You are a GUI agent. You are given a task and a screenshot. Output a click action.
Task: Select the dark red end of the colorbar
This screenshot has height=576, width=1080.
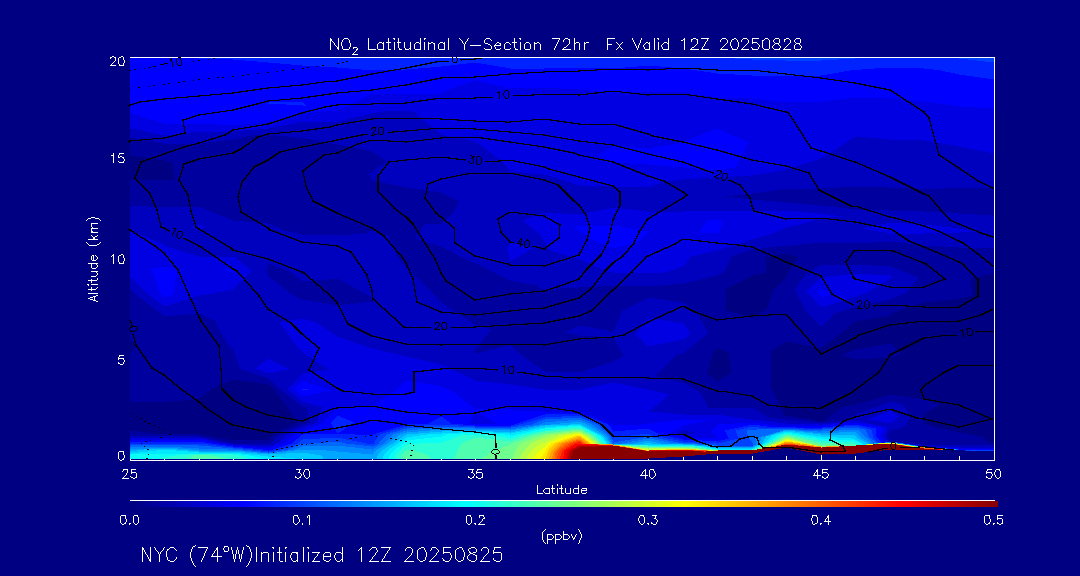pos(975,502)
